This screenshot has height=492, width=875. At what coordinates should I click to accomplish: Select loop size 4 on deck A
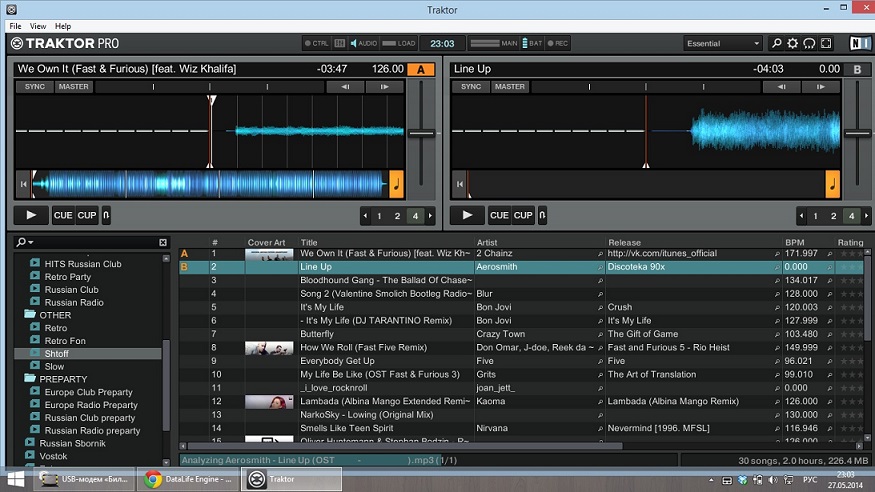pyautogui.click(x=415, y=216)
